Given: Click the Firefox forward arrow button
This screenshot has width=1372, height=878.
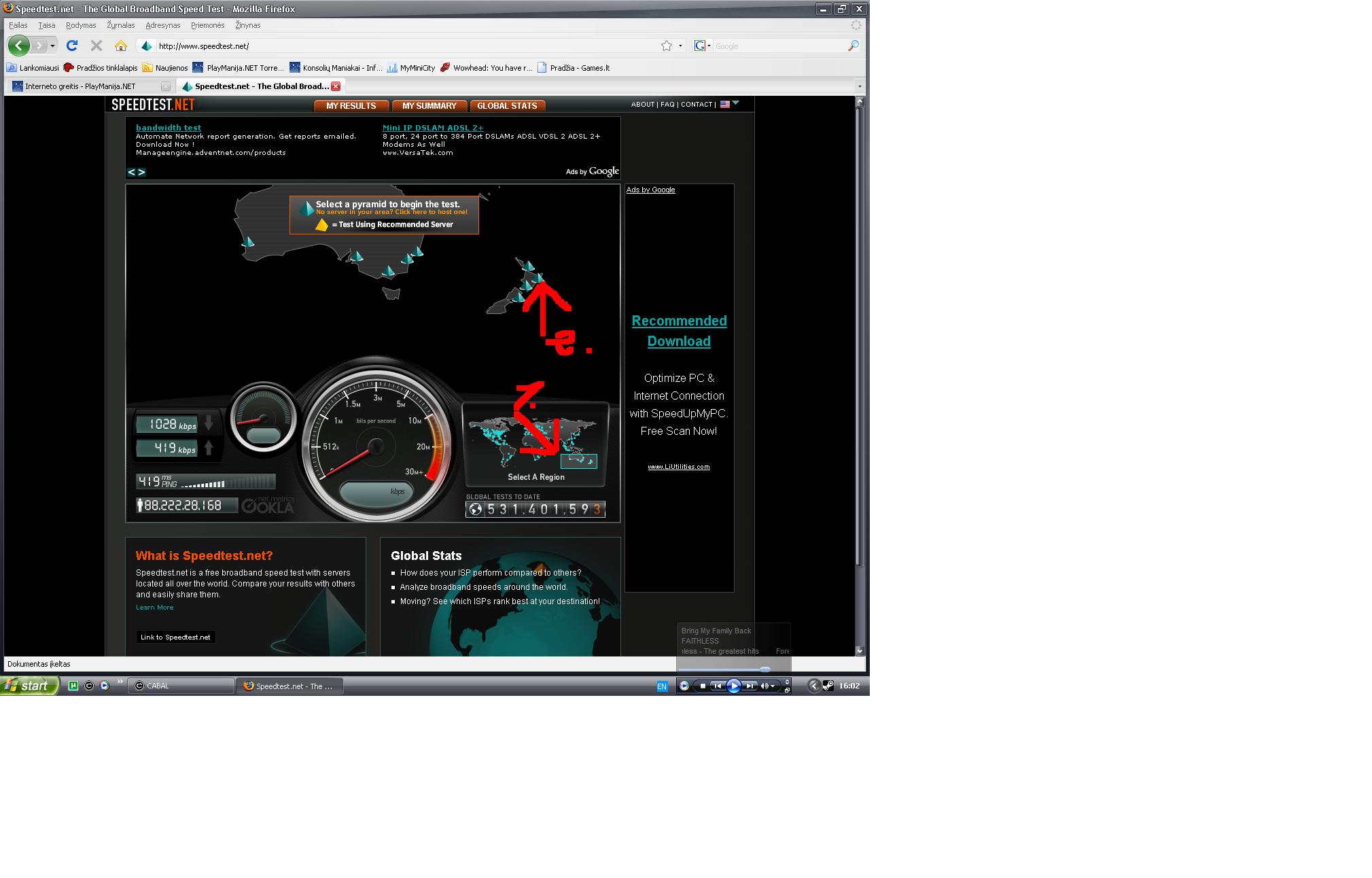Looking at the screenshot, I should tap(39, 46).
